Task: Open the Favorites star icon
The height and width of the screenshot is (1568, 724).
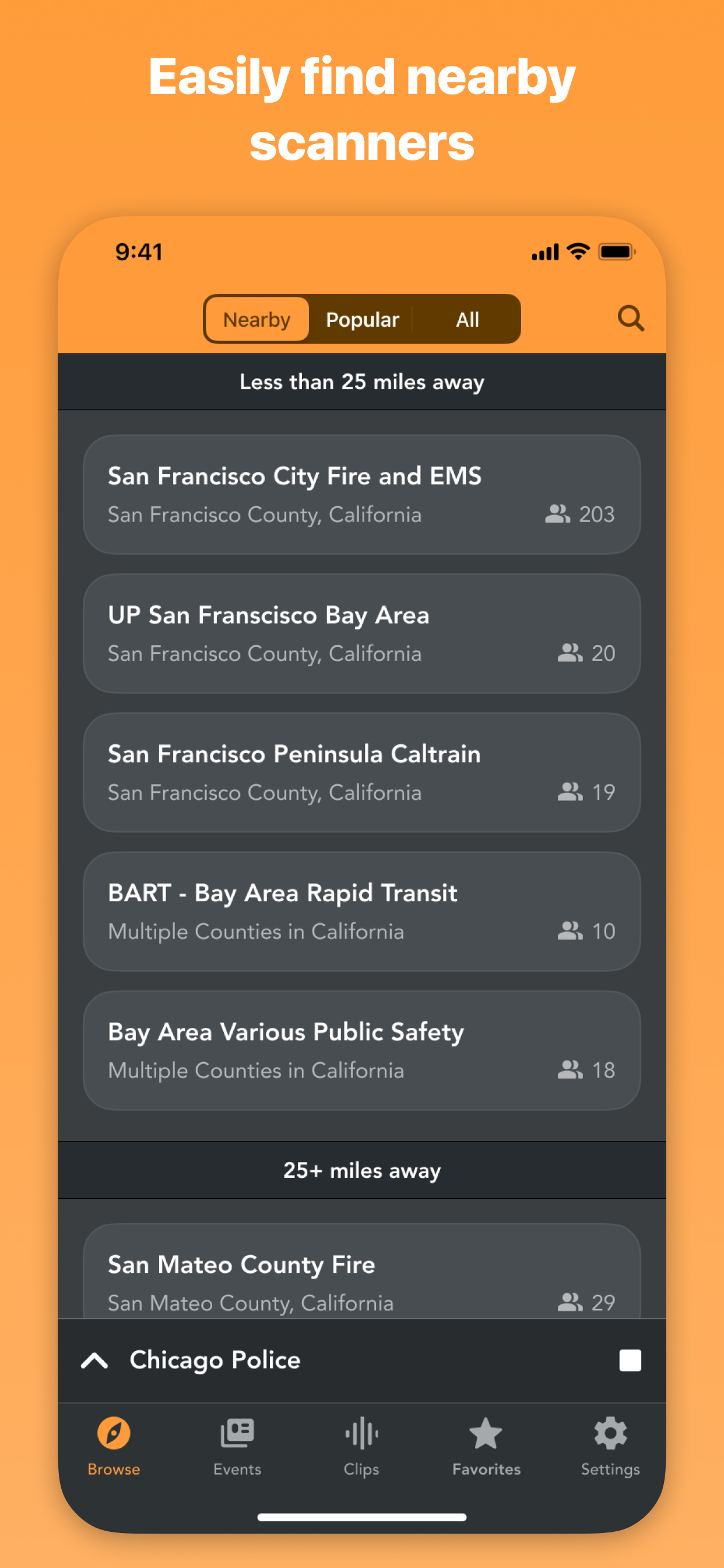Action: 486,1433
